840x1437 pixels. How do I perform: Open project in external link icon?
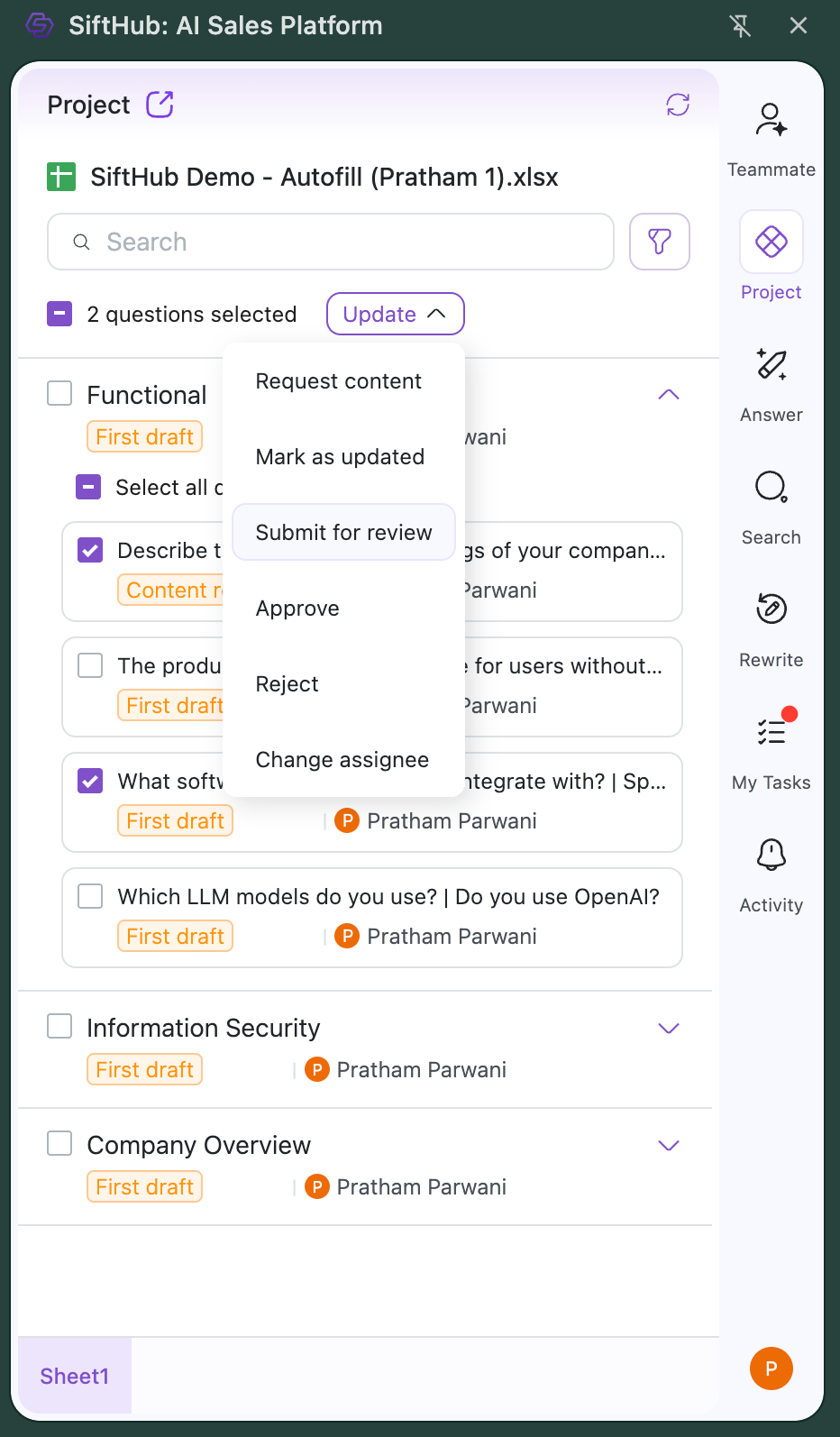160,105
